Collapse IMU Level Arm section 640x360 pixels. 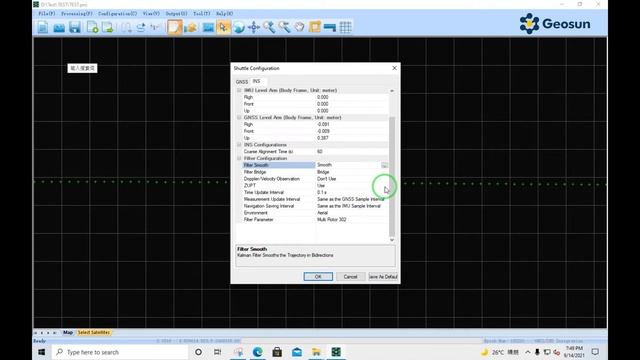click(239, 90)
